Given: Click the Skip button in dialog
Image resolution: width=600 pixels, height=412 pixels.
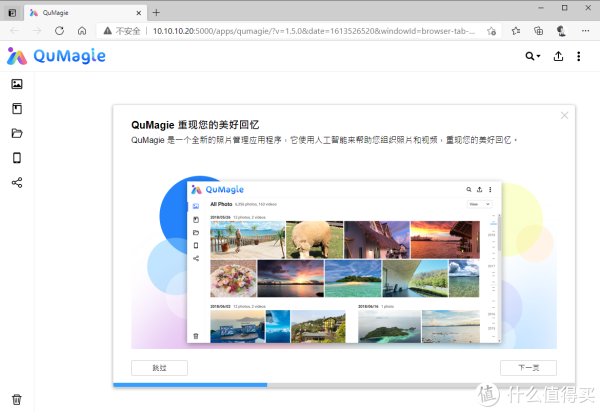Looking at the screenshot, I should point(159,368).
